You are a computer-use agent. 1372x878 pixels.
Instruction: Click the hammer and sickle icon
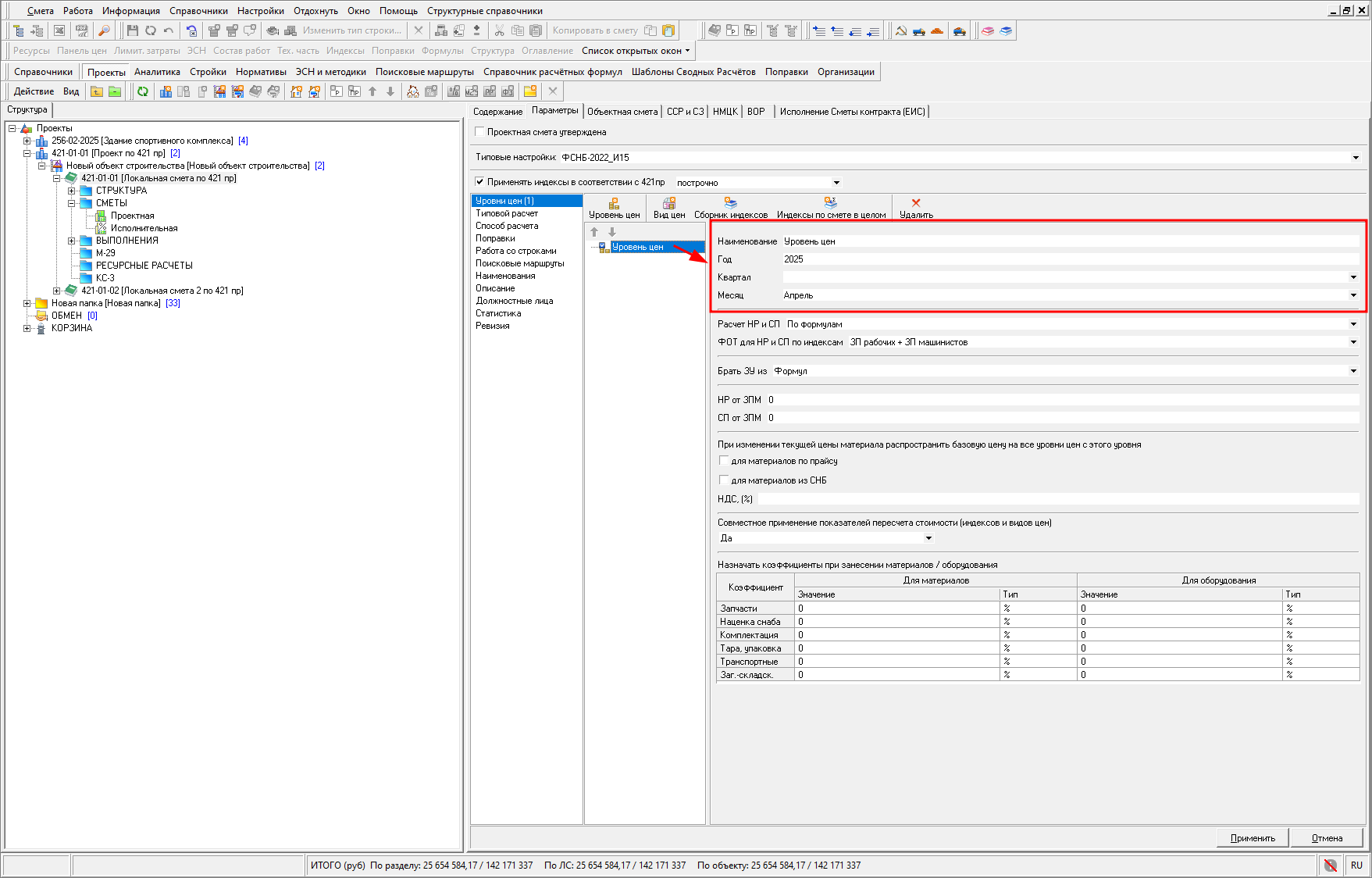coord(900,30)
